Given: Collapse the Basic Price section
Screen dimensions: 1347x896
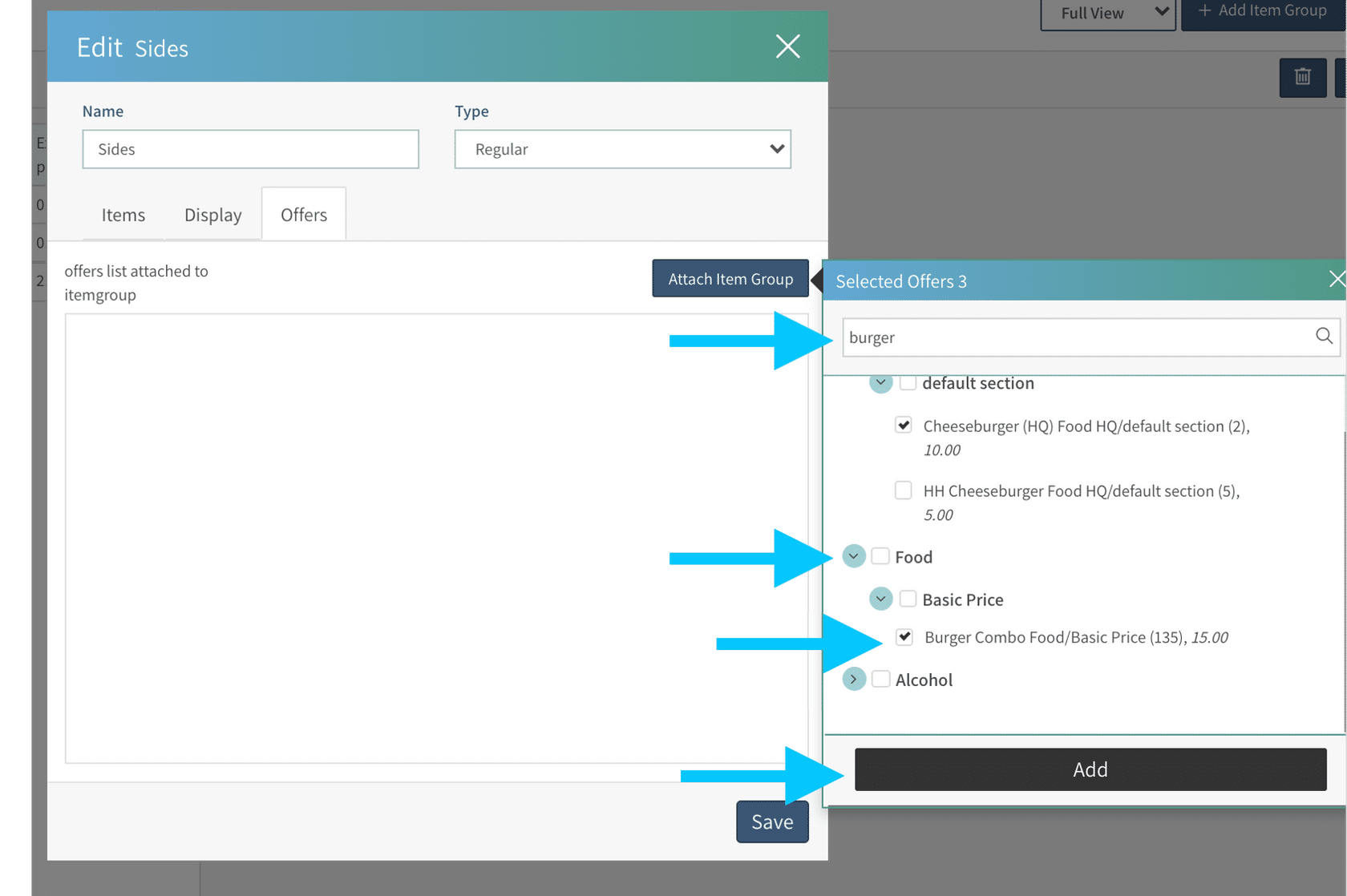Looking at the screenshot, I should click(880, 599).
